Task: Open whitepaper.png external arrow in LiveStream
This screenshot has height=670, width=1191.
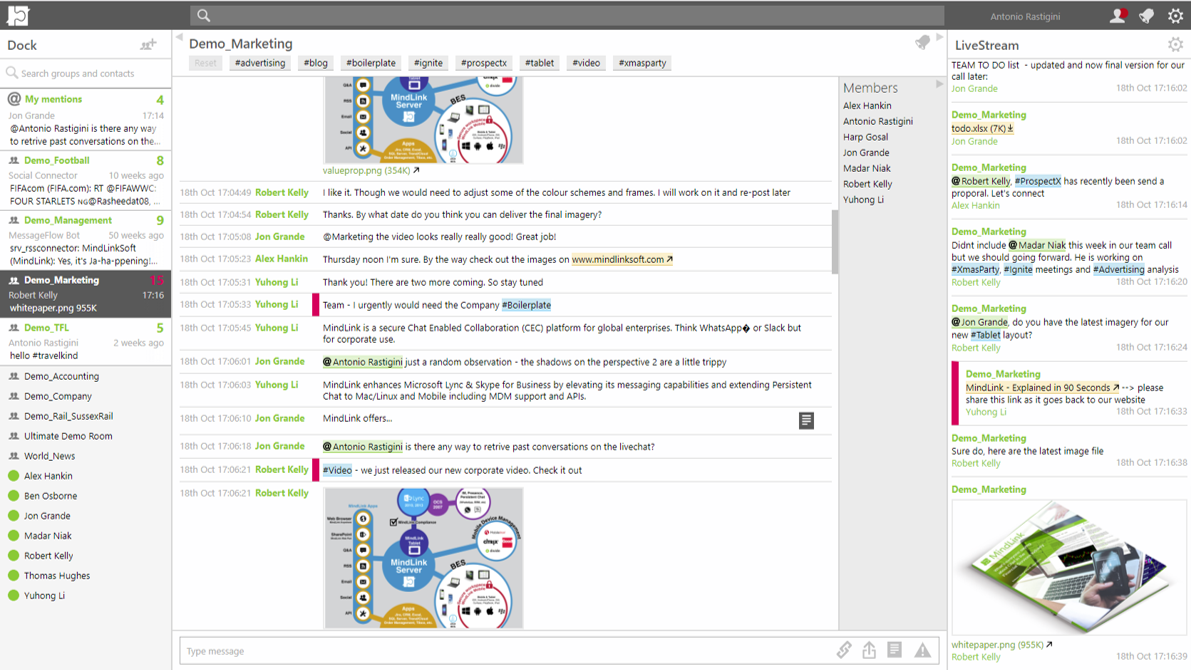Action: 1049,644
